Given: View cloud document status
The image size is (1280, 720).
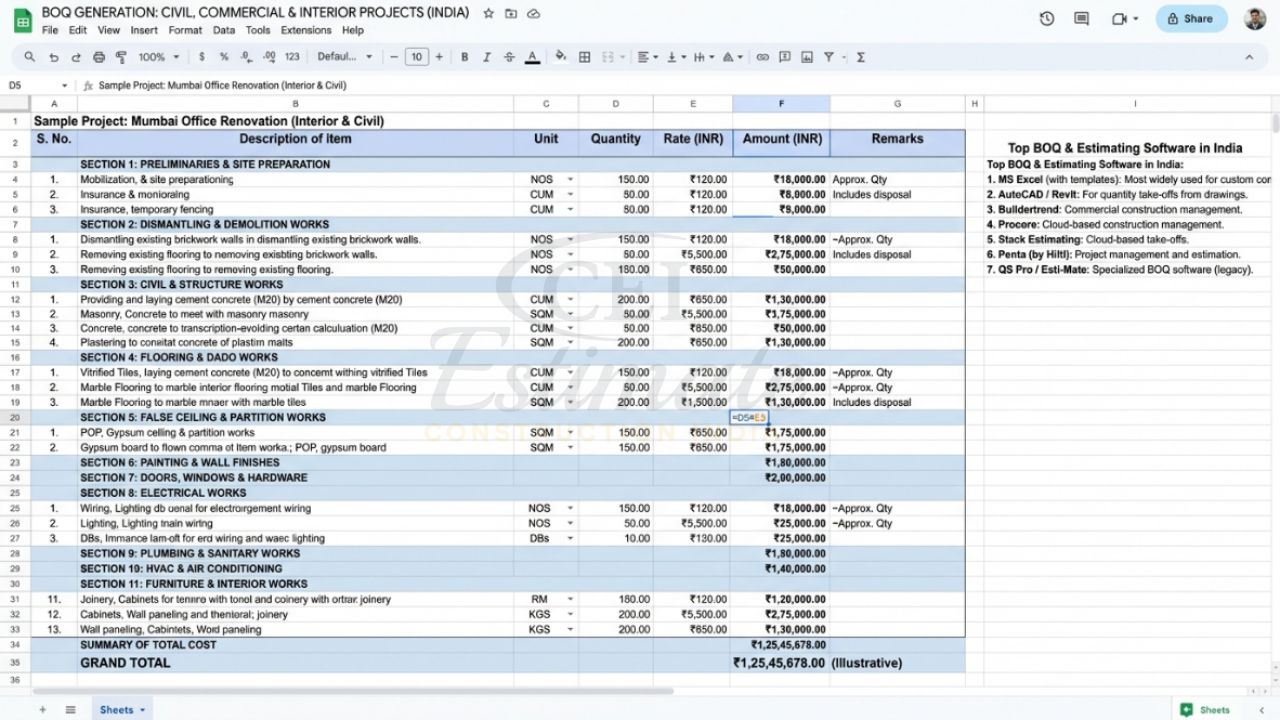Looking at the screenshot, I should pos(533,13).
